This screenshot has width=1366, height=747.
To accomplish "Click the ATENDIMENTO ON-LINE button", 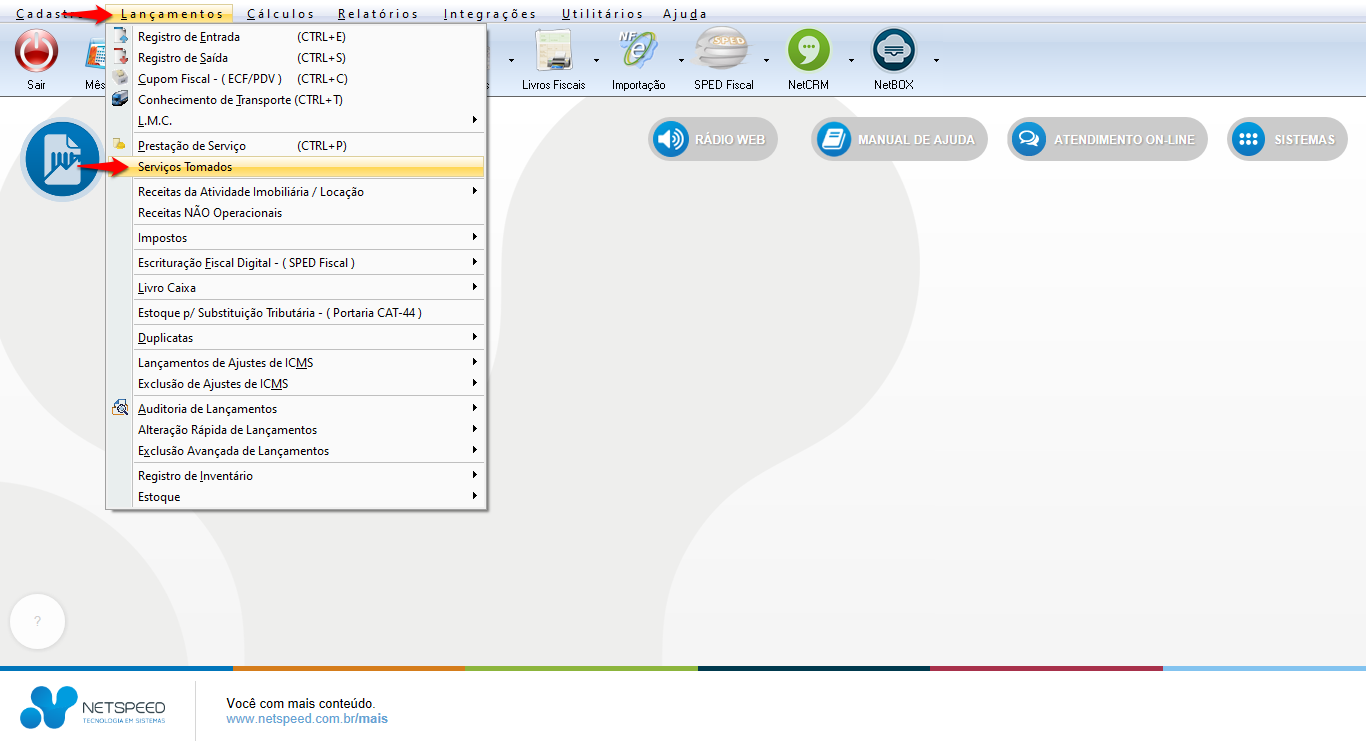I will (x=1107, y=139).
